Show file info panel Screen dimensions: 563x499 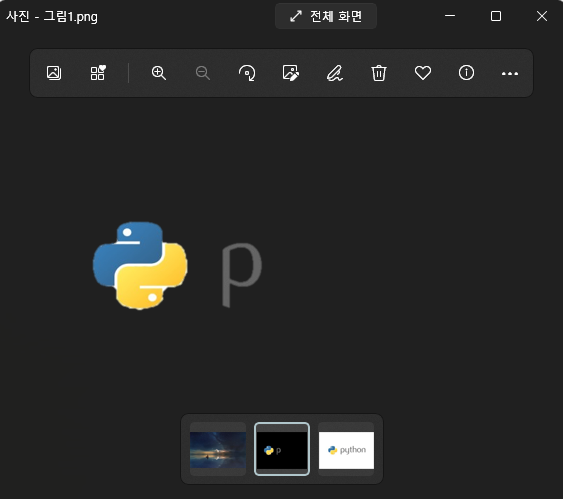[x=466, y=73]
